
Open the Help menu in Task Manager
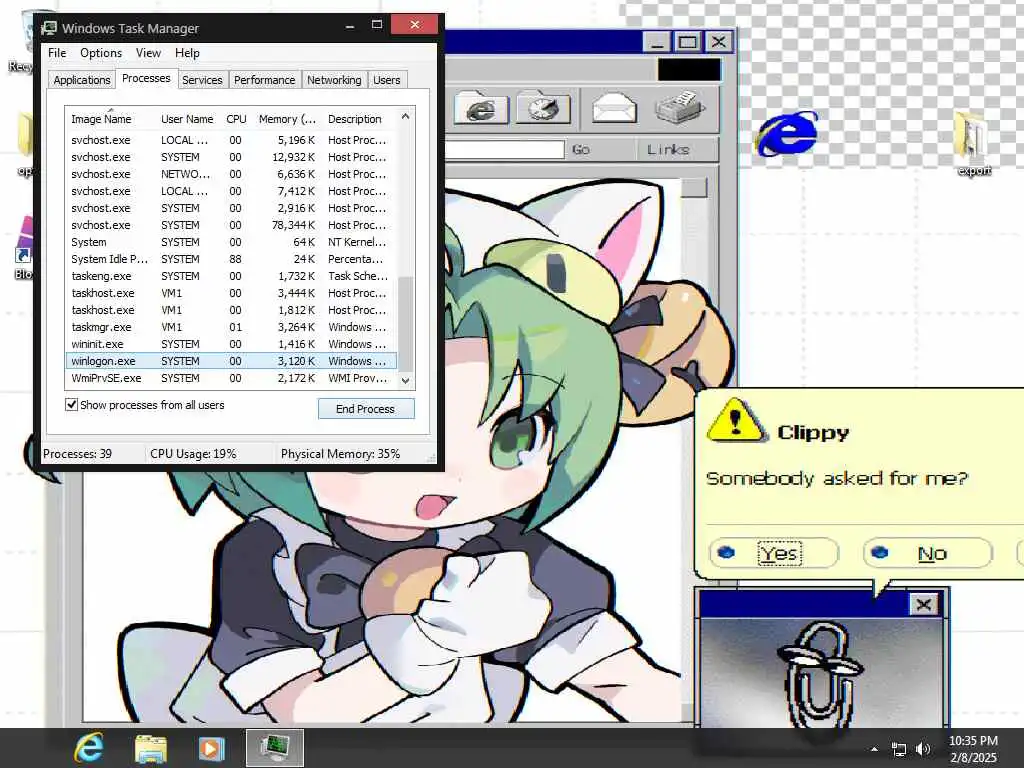coord(187,53)
